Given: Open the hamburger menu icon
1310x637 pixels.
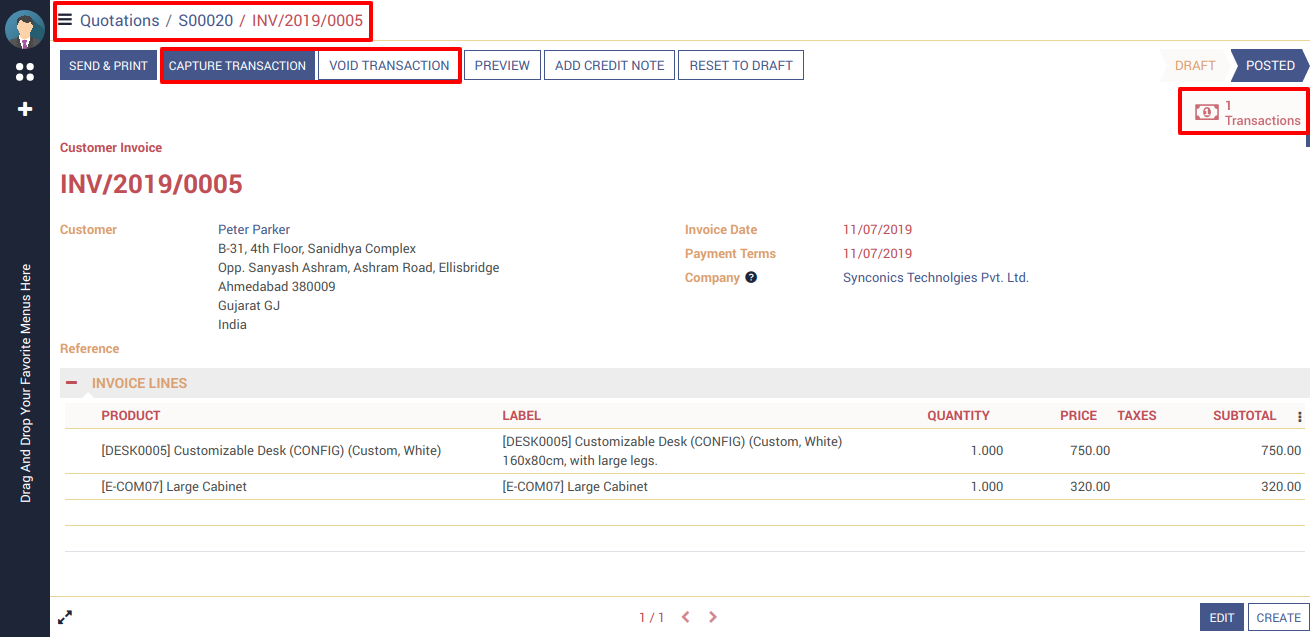Looking at the screenshot, I should pyautogui.click(x=65, y=20).
